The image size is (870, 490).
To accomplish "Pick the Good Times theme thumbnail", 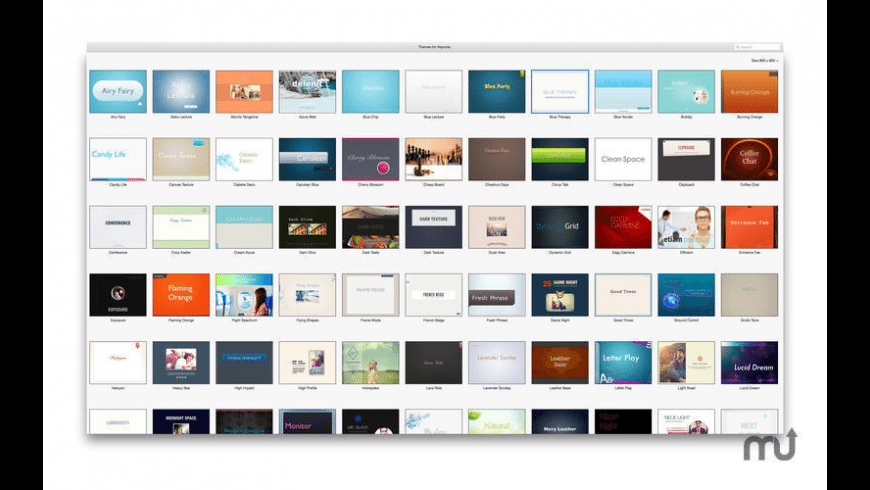I will point(623,295).
